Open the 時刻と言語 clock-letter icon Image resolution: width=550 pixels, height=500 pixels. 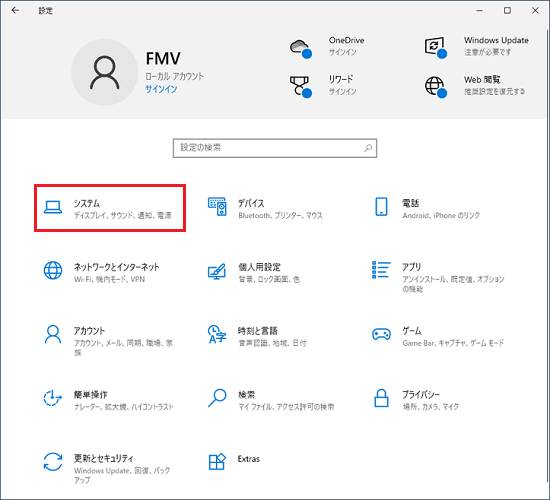(x=217, y=334)
